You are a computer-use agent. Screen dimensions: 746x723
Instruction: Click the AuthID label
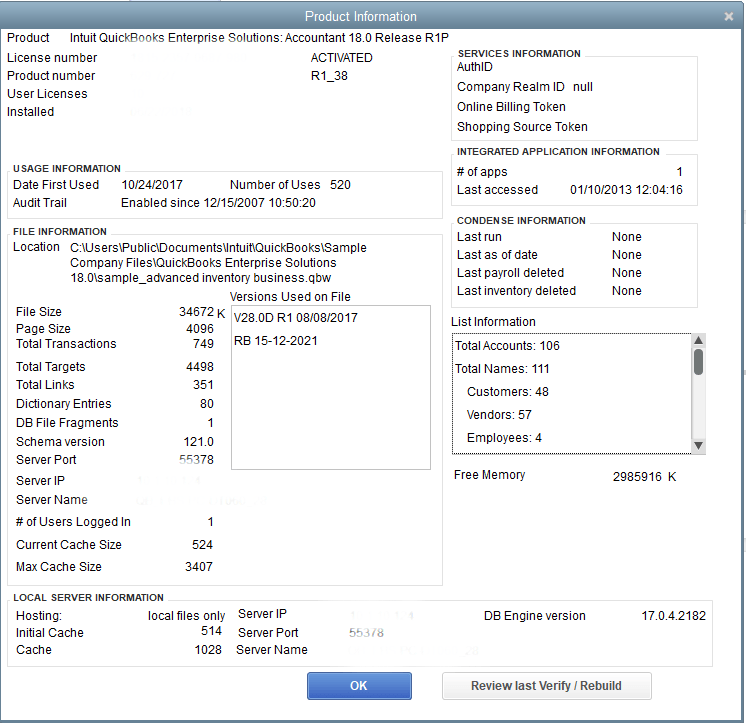click(x=475, y=67)
